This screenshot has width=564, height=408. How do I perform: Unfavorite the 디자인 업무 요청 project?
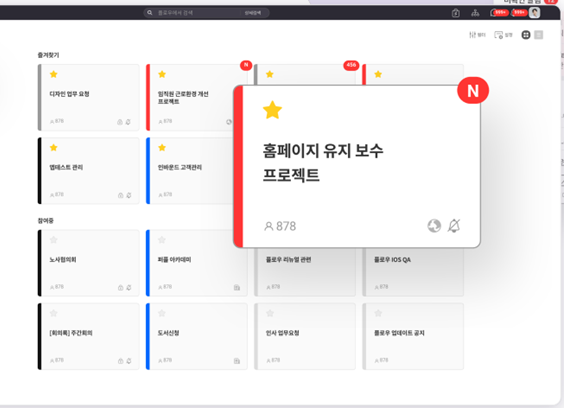pyautogui.click(x=54, y=74)
